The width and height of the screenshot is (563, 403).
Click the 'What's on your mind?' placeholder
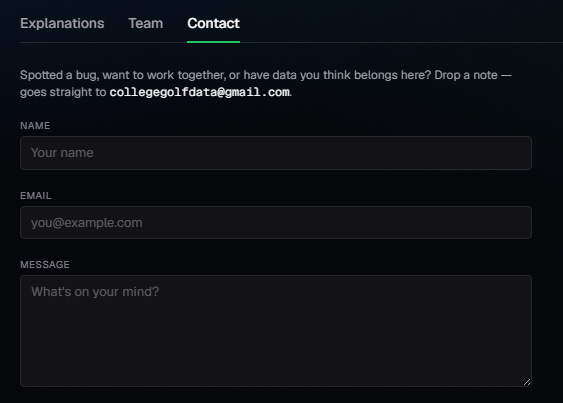coord(95,292)
